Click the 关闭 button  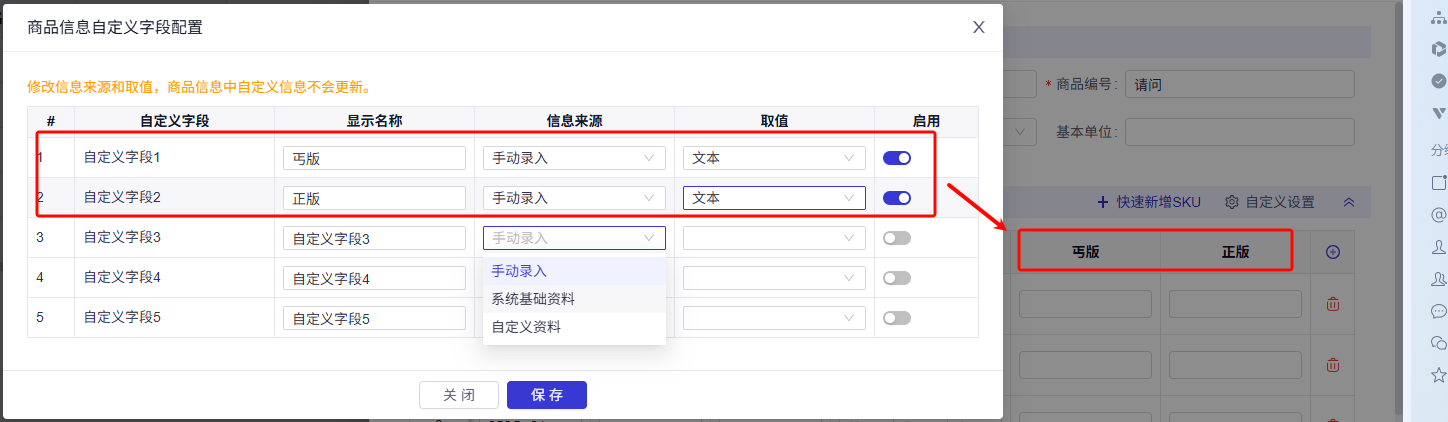(459, 395)
